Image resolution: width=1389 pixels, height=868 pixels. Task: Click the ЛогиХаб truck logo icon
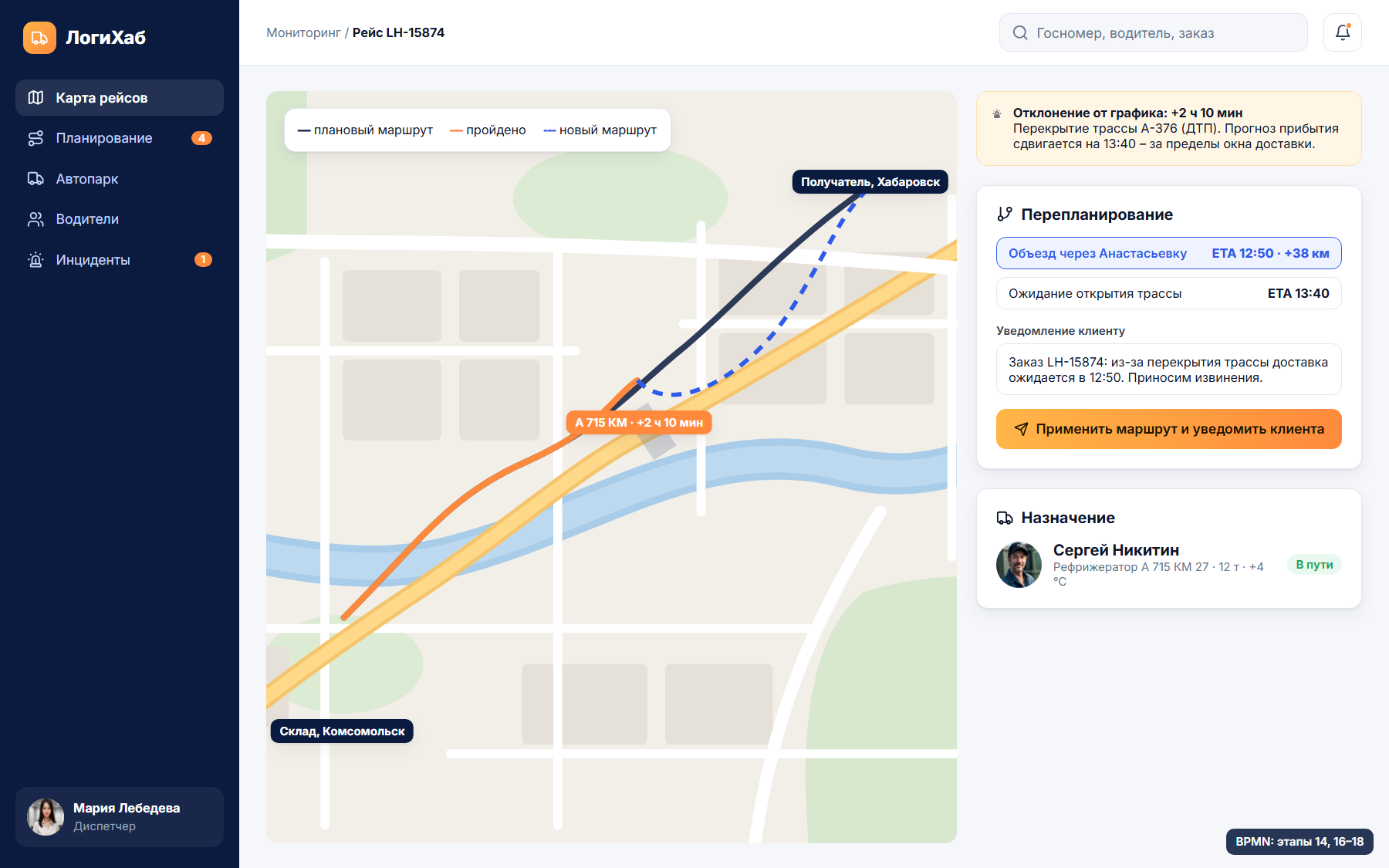pos(39,38)
